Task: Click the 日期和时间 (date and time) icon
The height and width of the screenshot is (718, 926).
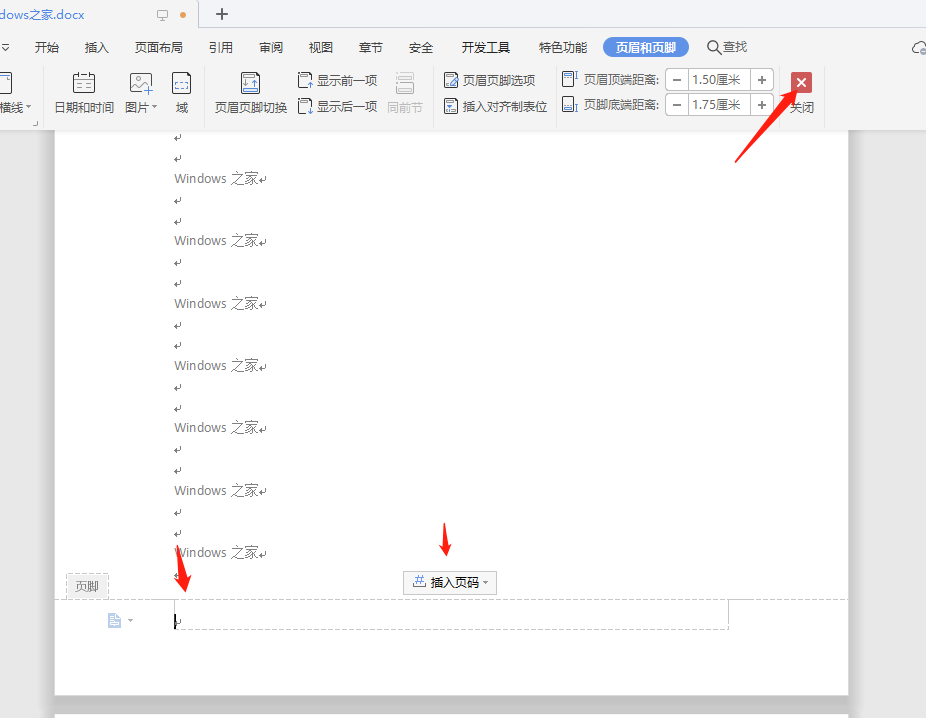Action: point(84,84)
